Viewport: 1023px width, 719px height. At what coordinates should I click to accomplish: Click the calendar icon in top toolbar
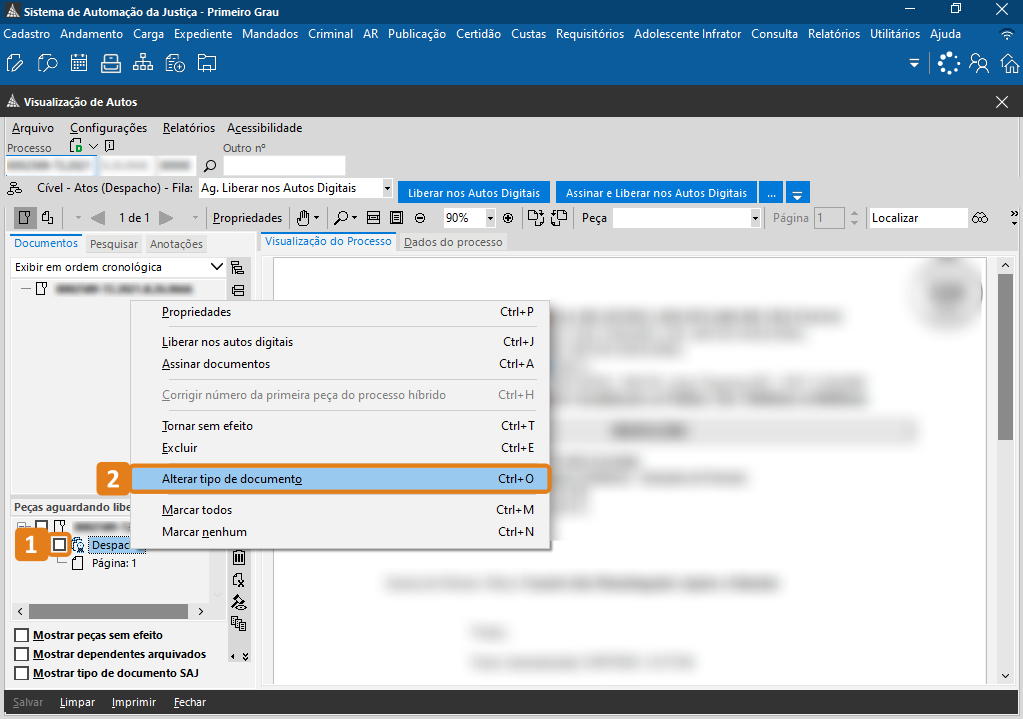[79, 64]
